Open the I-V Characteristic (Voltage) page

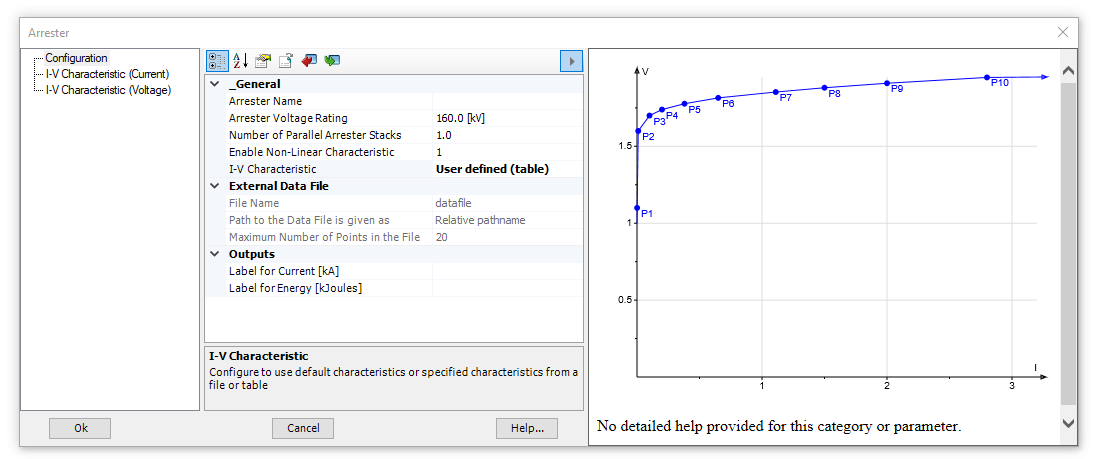click(x=108, y=90)
